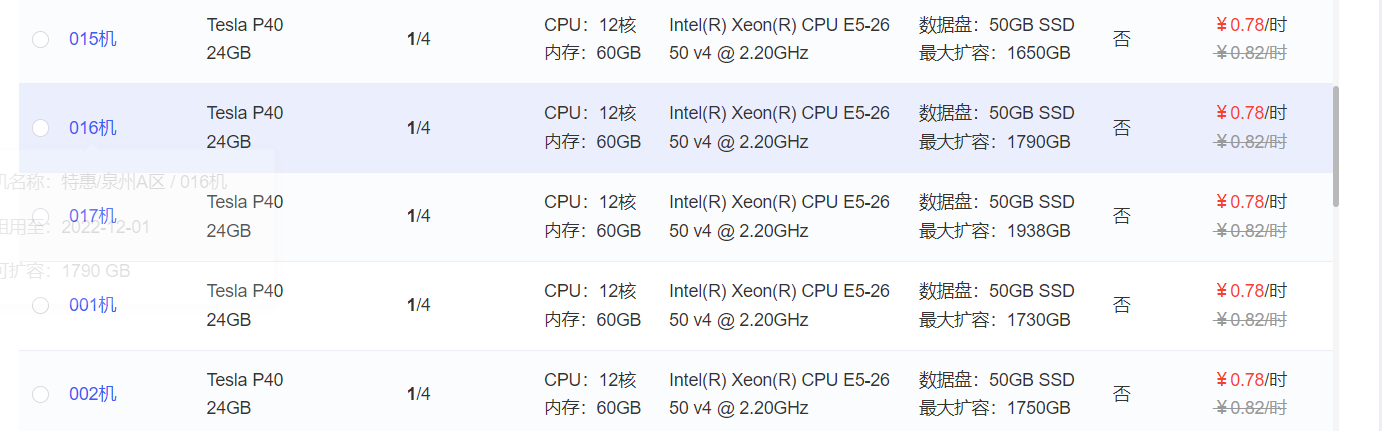
Task: Open the 001机 machine link
Action: point(92,305)
